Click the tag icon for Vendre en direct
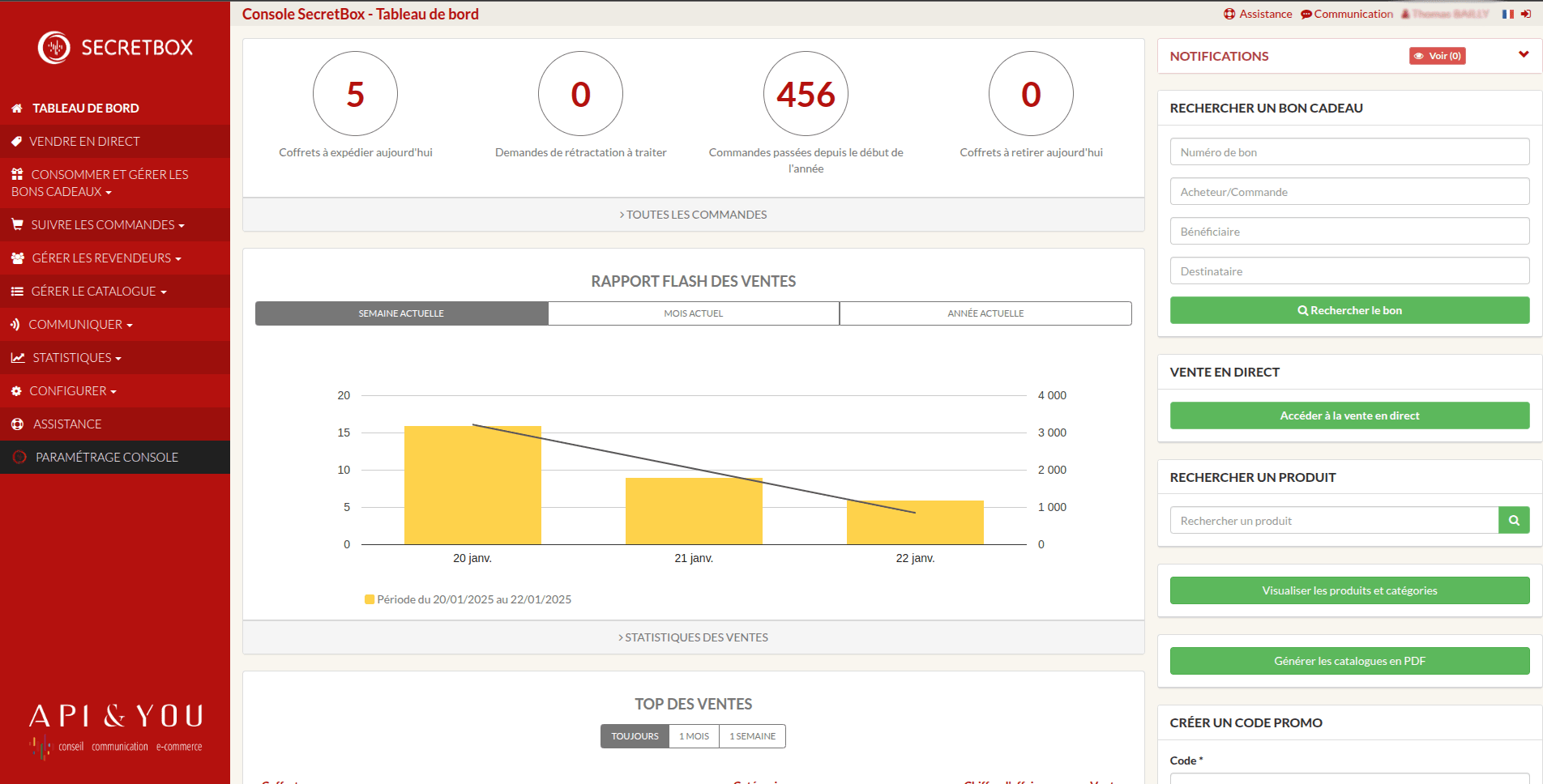1543x784 pixels. click(x=16, y=142)
